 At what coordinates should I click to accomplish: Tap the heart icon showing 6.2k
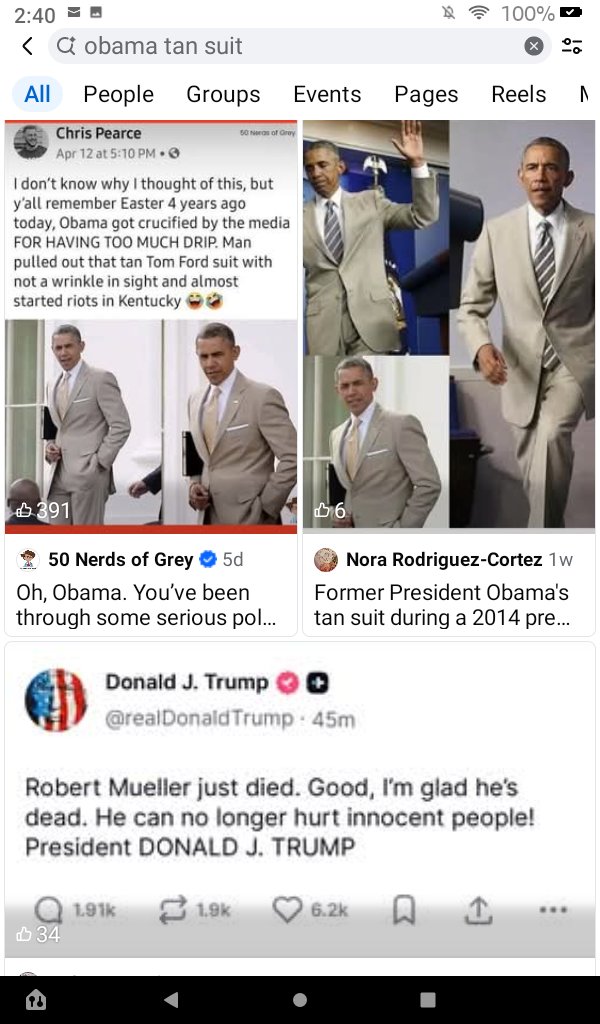(x=287, y=909)
